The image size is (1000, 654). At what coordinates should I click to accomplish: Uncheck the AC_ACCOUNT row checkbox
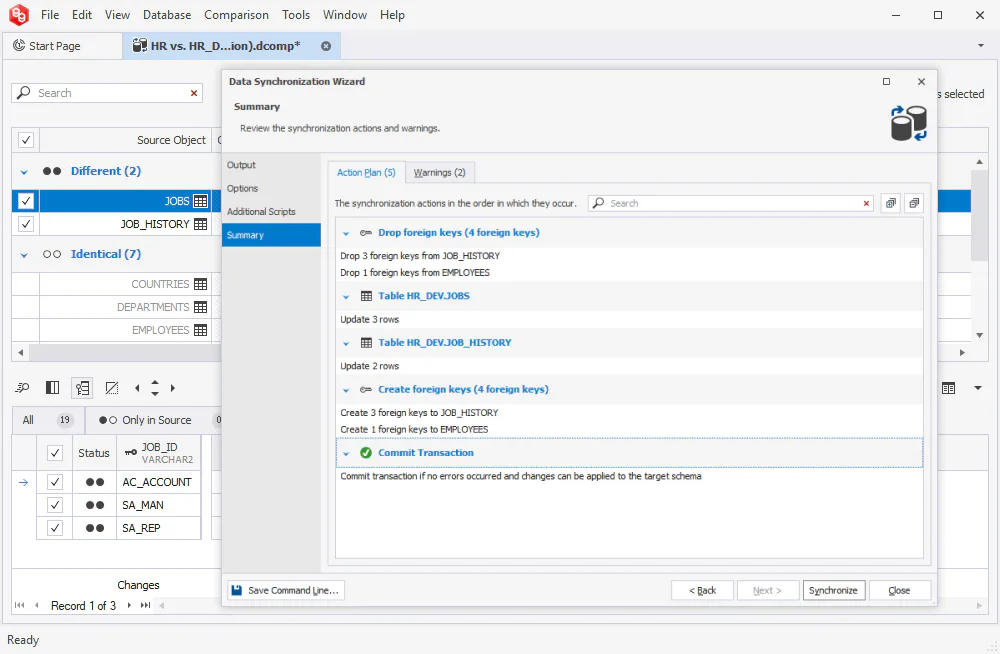pos(55,482)
